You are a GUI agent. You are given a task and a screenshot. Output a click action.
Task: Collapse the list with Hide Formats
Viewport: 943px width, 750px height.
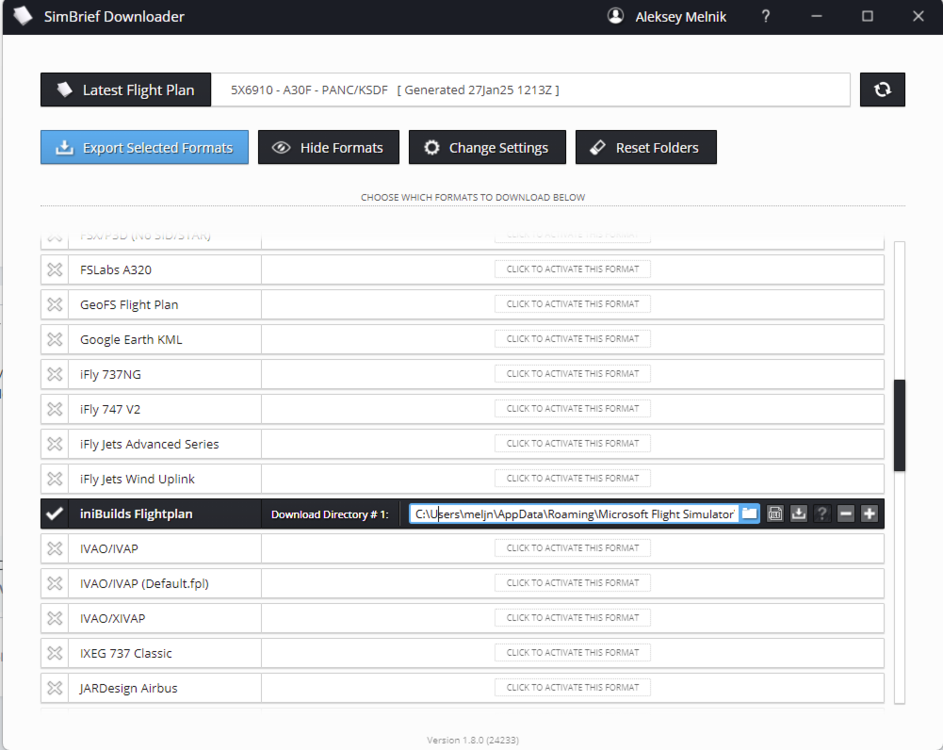(x=328, y=148)
